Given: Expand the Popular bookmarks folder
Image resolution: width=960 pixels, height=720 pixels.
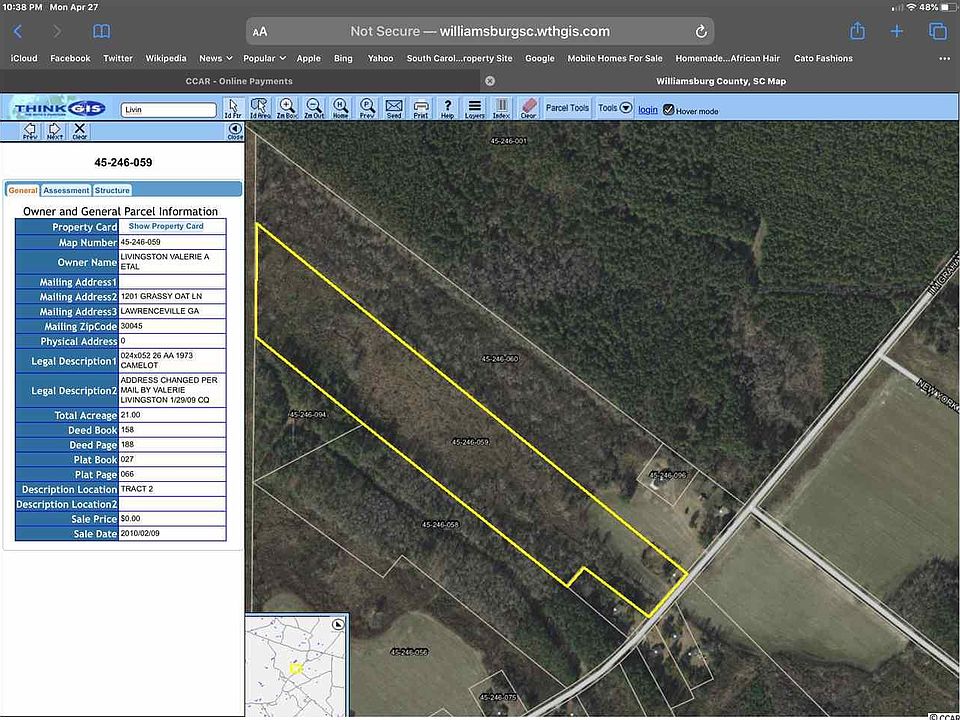Looking at the screenshot, I should point(264,58).
